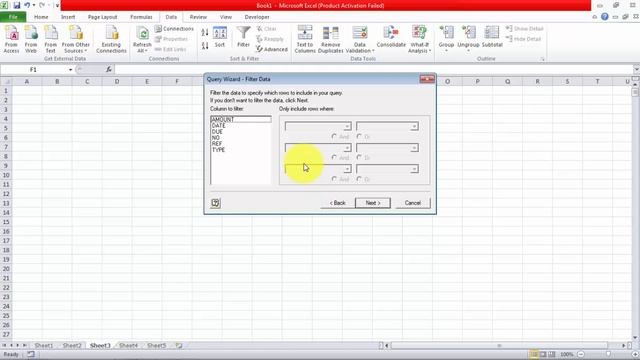Click the Back button in wizard
This screenshot has height=360, width=640.
[x=337, y=203]
